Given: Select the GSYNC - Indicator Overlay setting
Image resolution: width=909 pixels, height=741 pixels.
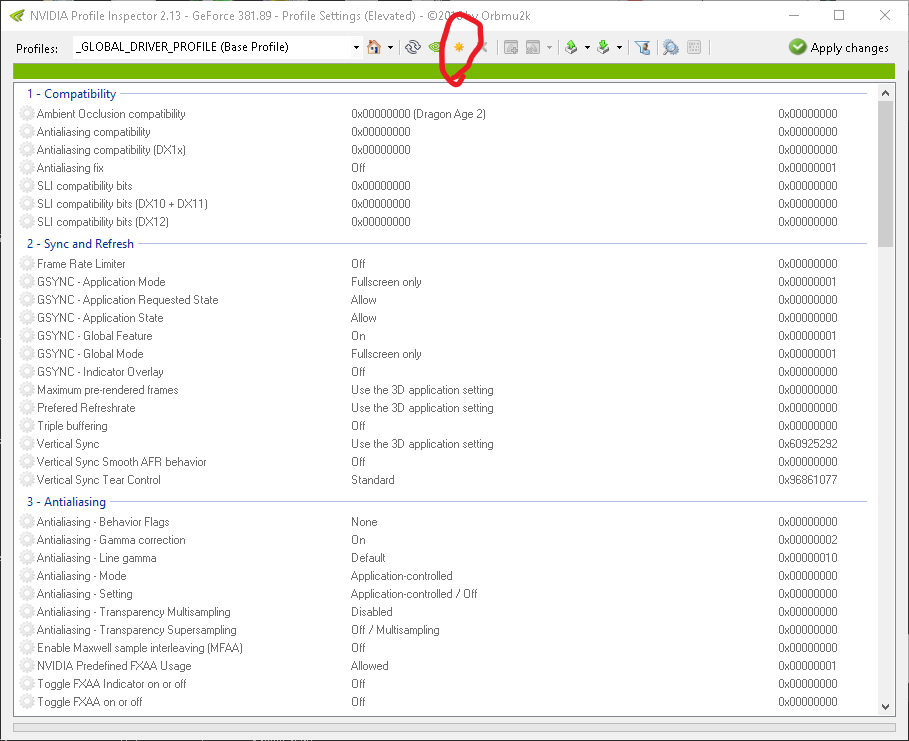Looking at the screenshot, I should [444, 372].
